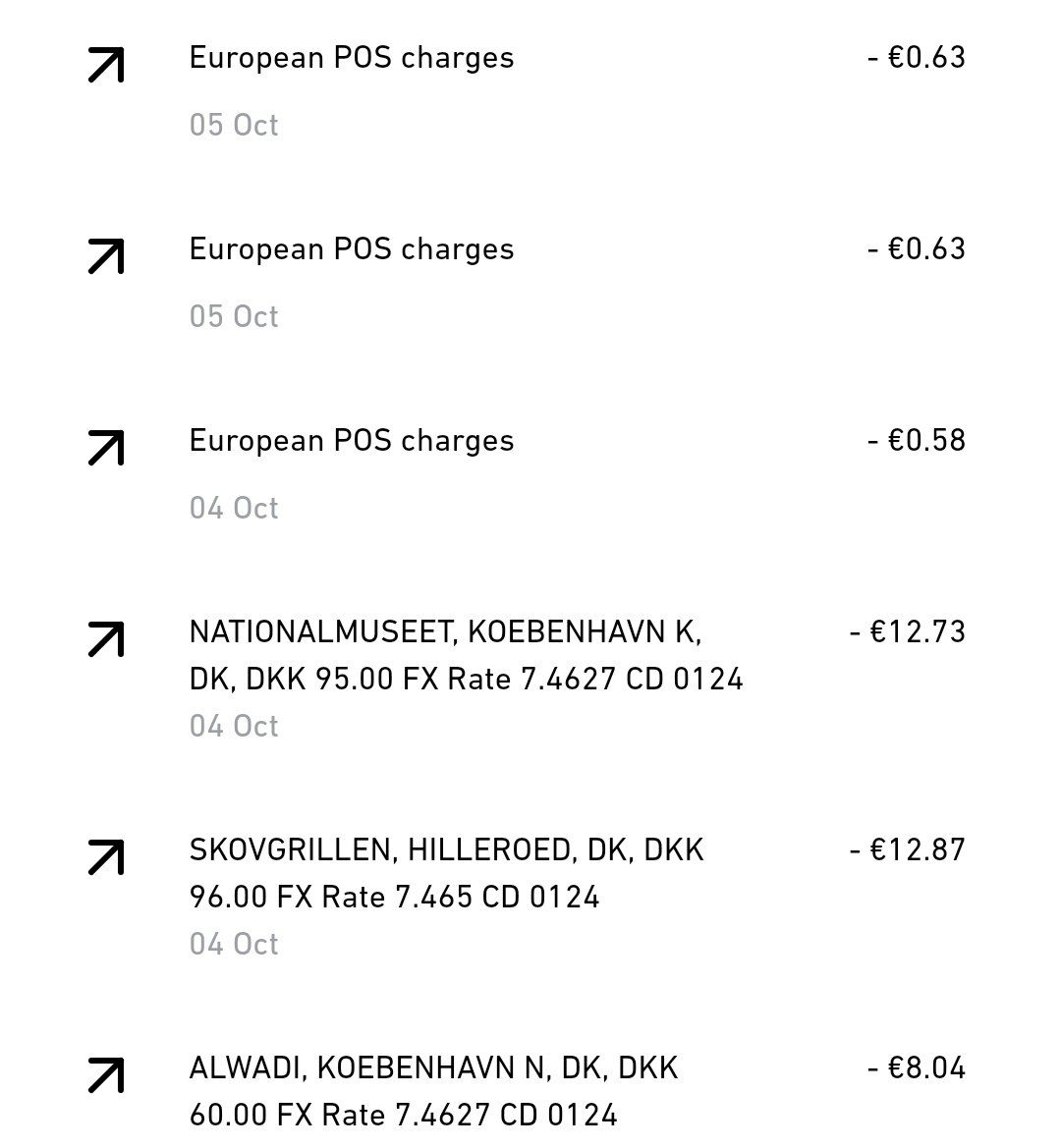This screenshot has height=1148, width=1061.
Task: Tap the outgoing arrow icon next to SKOVGRILLEN
Action: [106, 857]
